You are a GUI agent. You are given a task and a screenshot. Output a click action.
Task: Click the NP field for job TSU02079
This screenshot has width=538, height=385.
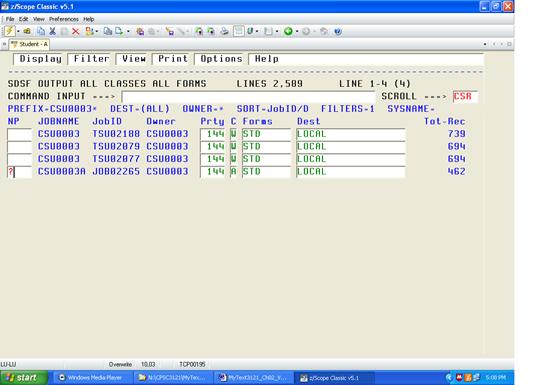tap(19, 147)
